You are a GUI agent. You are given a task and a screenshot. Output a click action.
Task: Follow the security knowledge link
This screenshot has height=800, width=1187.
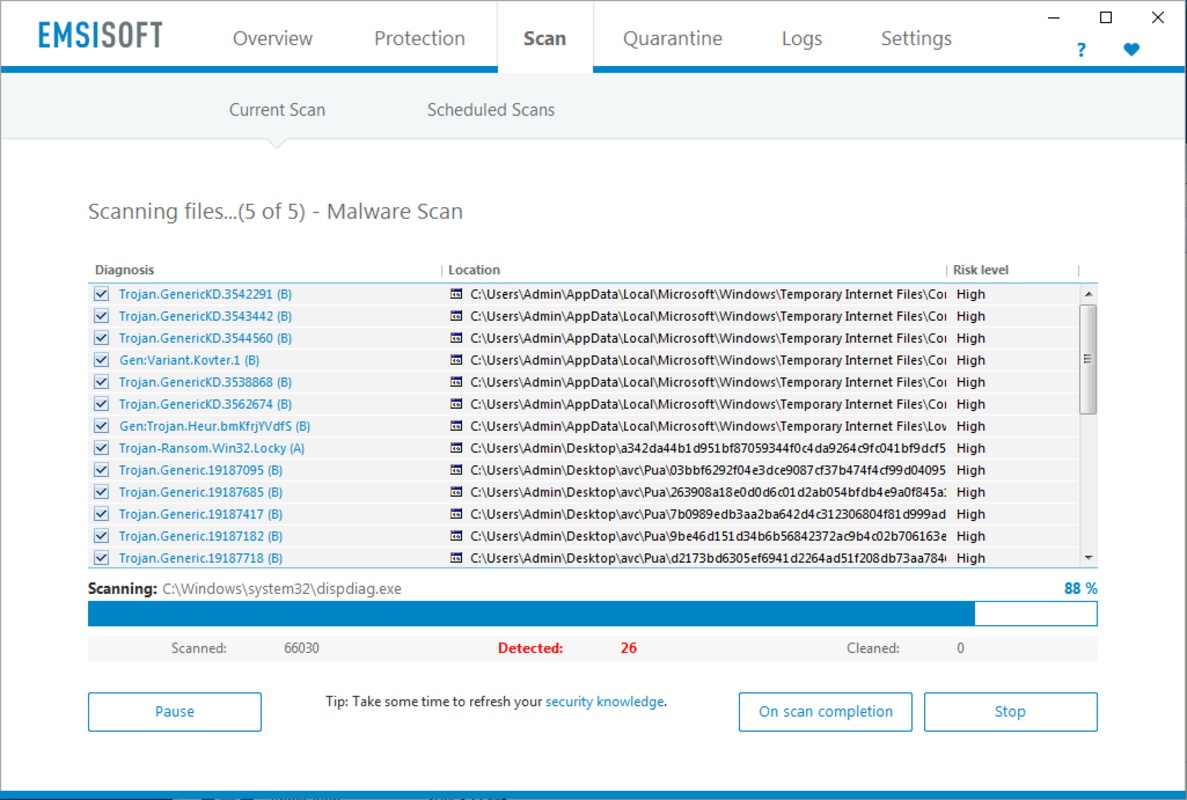pos(604,702)
